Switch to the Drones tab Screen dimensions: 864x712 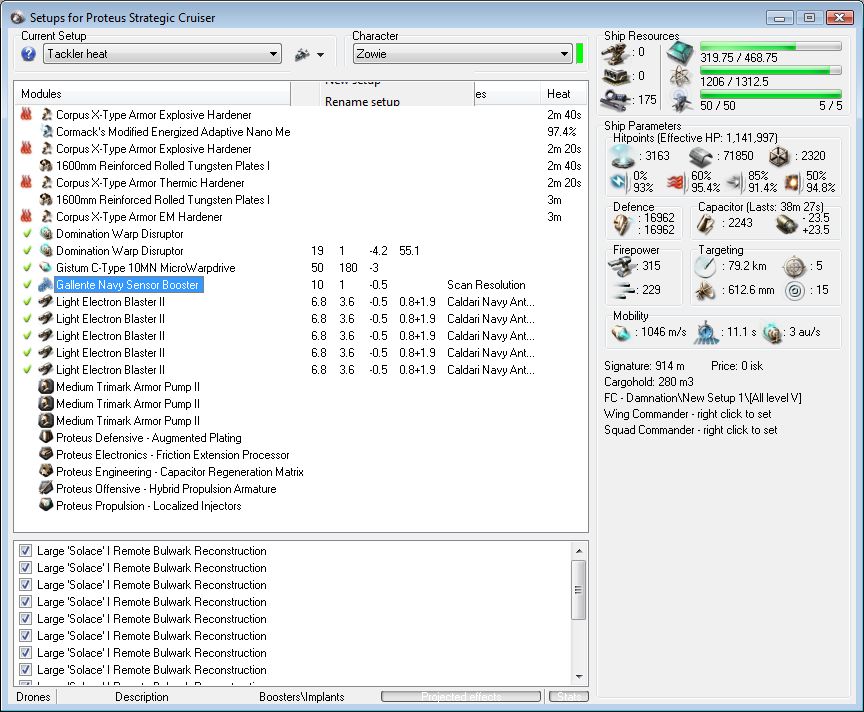click(x=34, y=697)
